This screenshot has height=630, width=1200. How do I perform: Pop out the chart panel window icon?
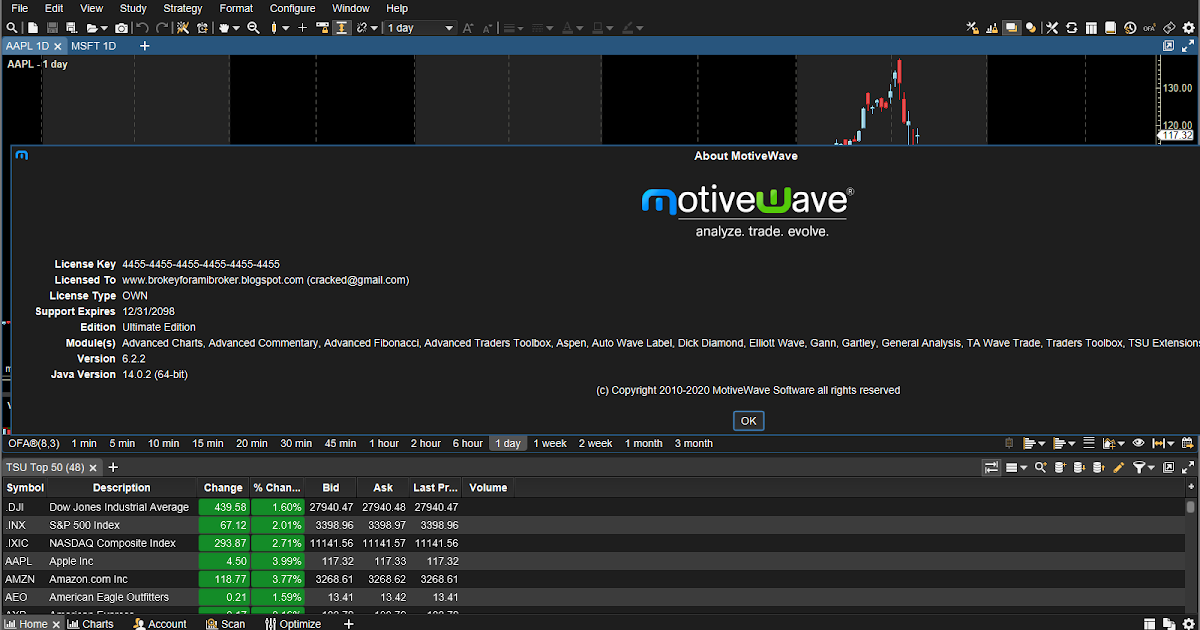(1169, 46)
